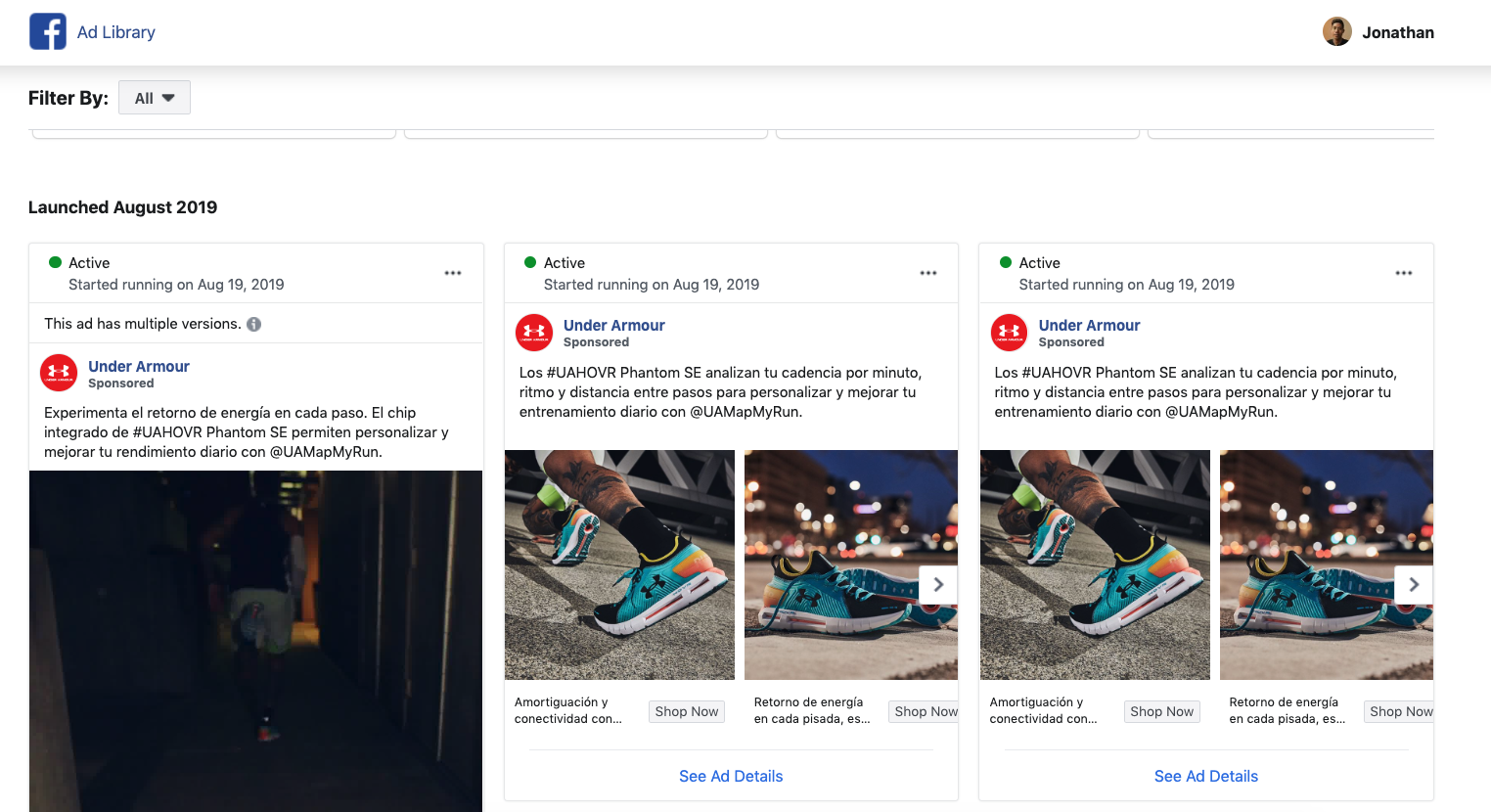Click 'Started running on Aug 19, 2019' in middle ad
Viewport: 1491px width, 812px height.
pos(652,285)
